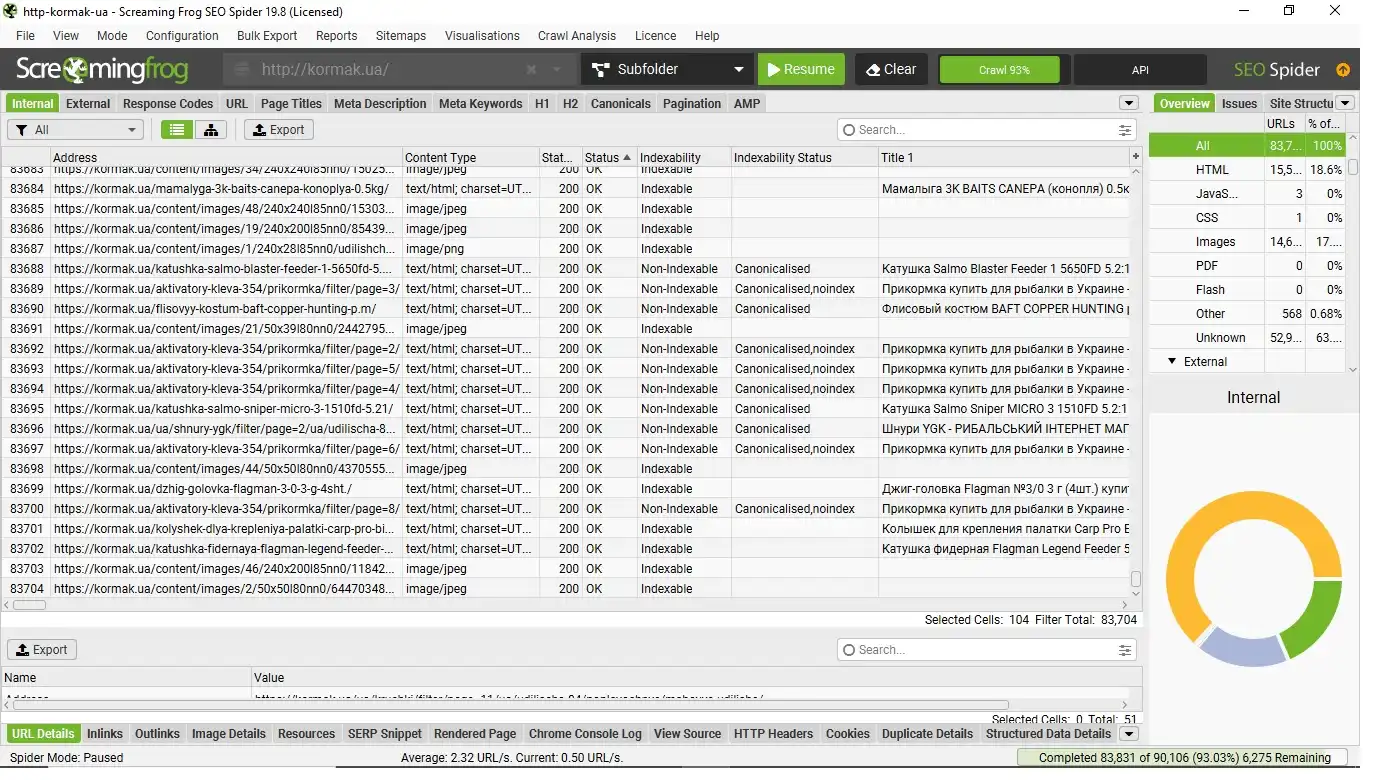Expand the overflow tabs dropdown after AMP
This screenshot has height=780, width=1381.
tap(1129, 103)
